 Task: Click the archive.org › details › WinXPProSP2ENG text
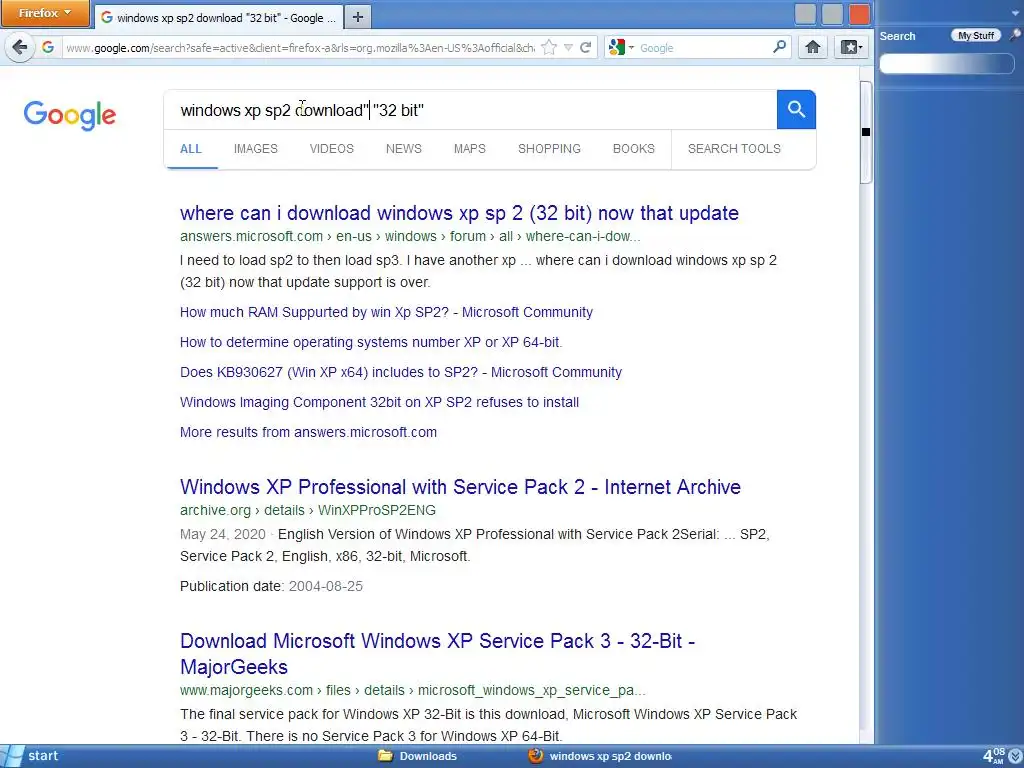click(x=308, y=510)
